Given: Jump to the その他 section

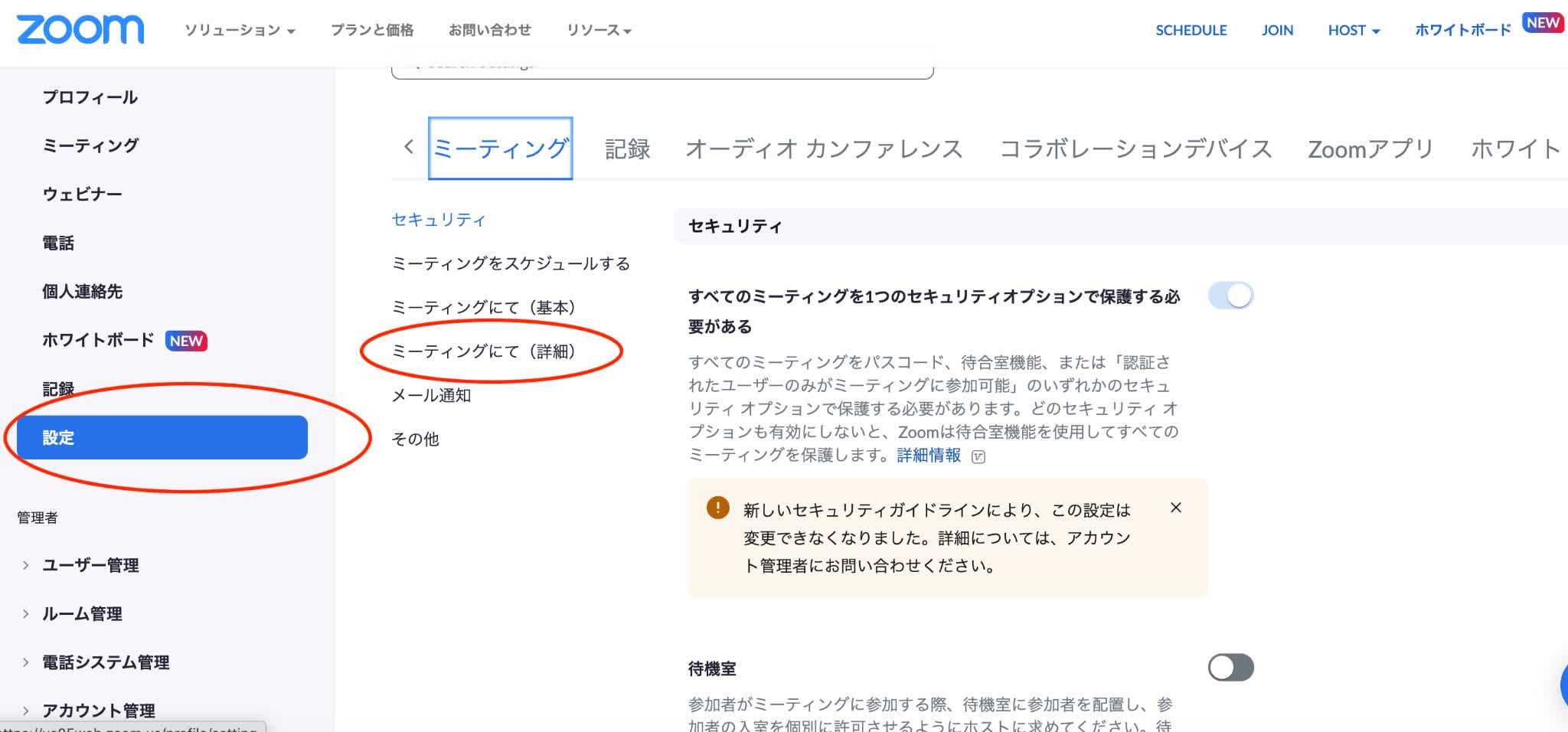Looking at the screenshot, I should click(415, 439).
